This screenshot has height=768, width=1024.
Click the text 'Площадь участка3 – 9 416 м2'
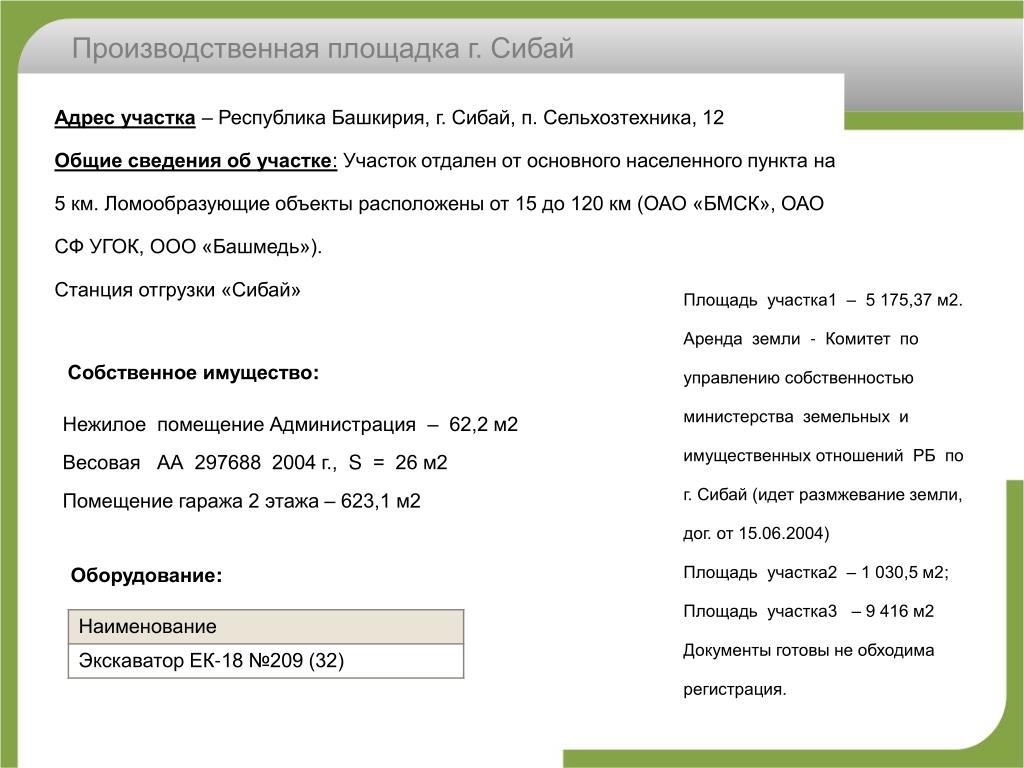(808, 611)
